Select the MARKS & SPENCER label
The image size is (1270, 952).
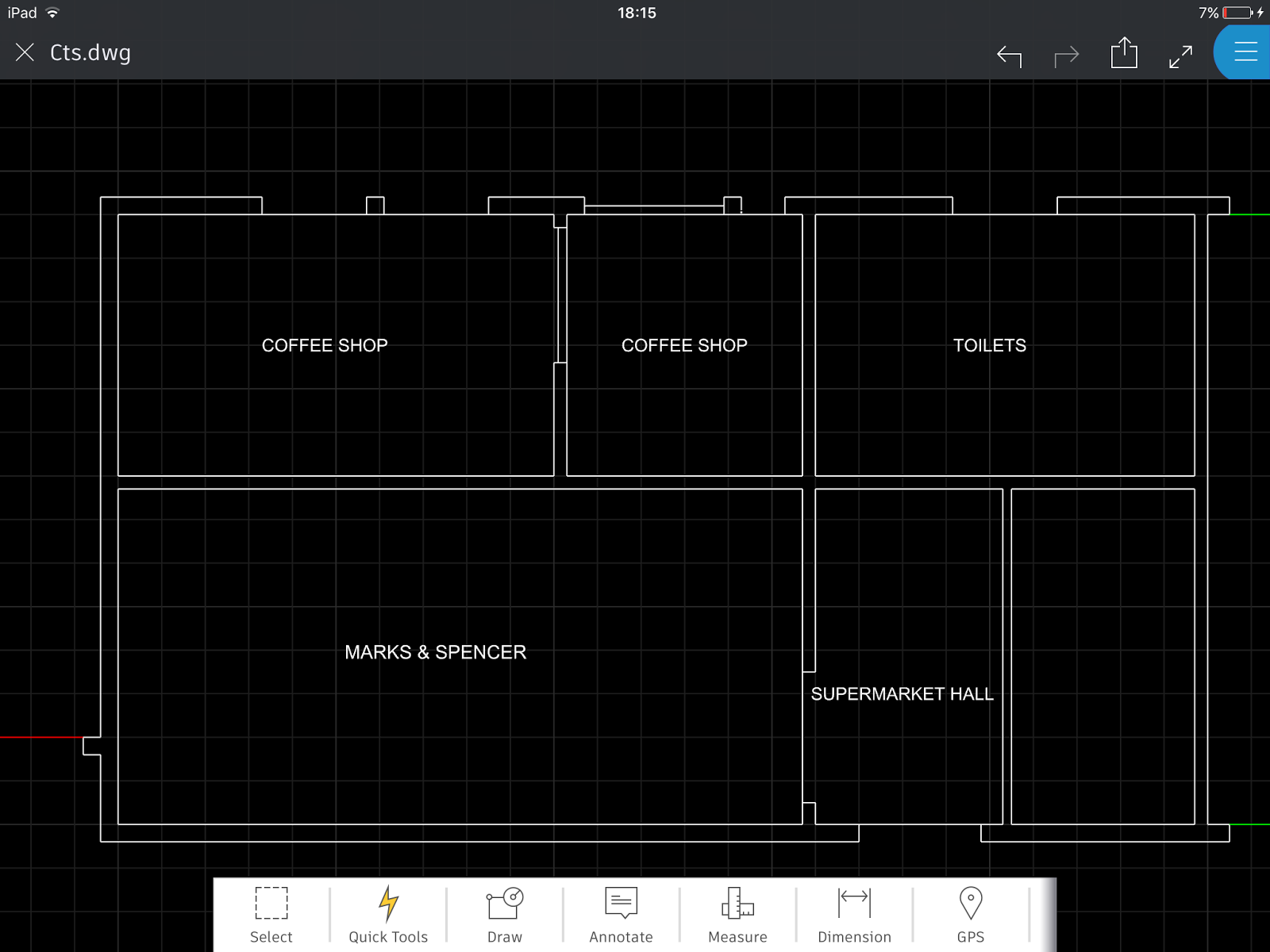[x=435, y=652]
